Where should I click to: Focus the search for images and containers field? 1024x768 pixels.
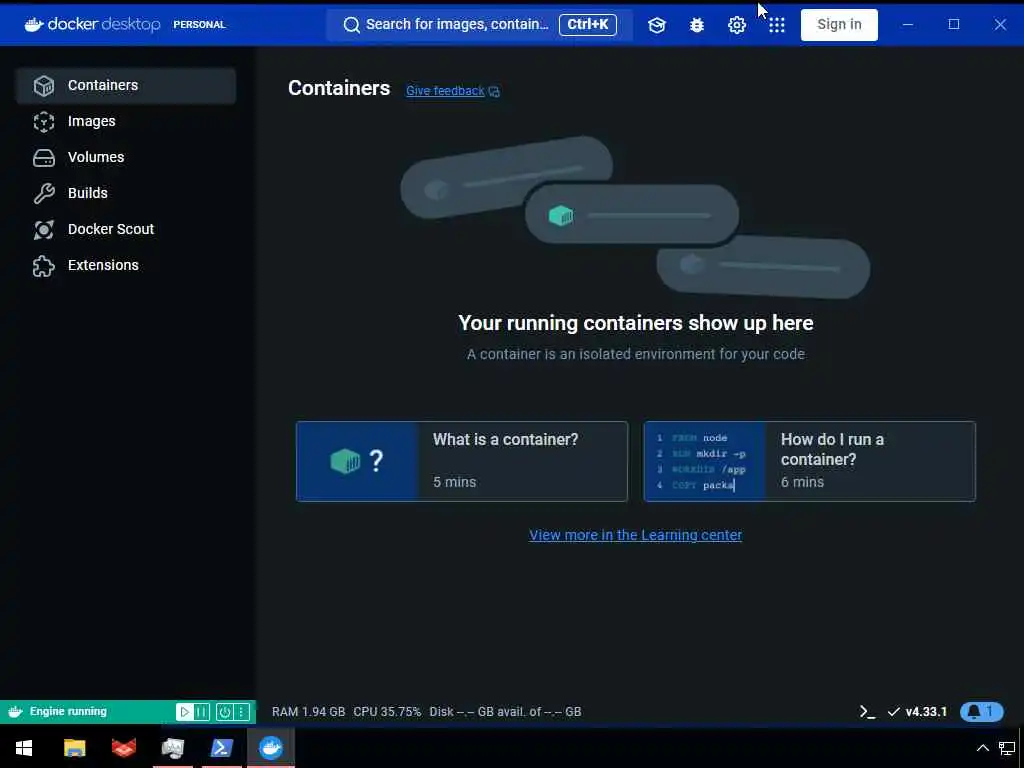click(x=479, y=25)
